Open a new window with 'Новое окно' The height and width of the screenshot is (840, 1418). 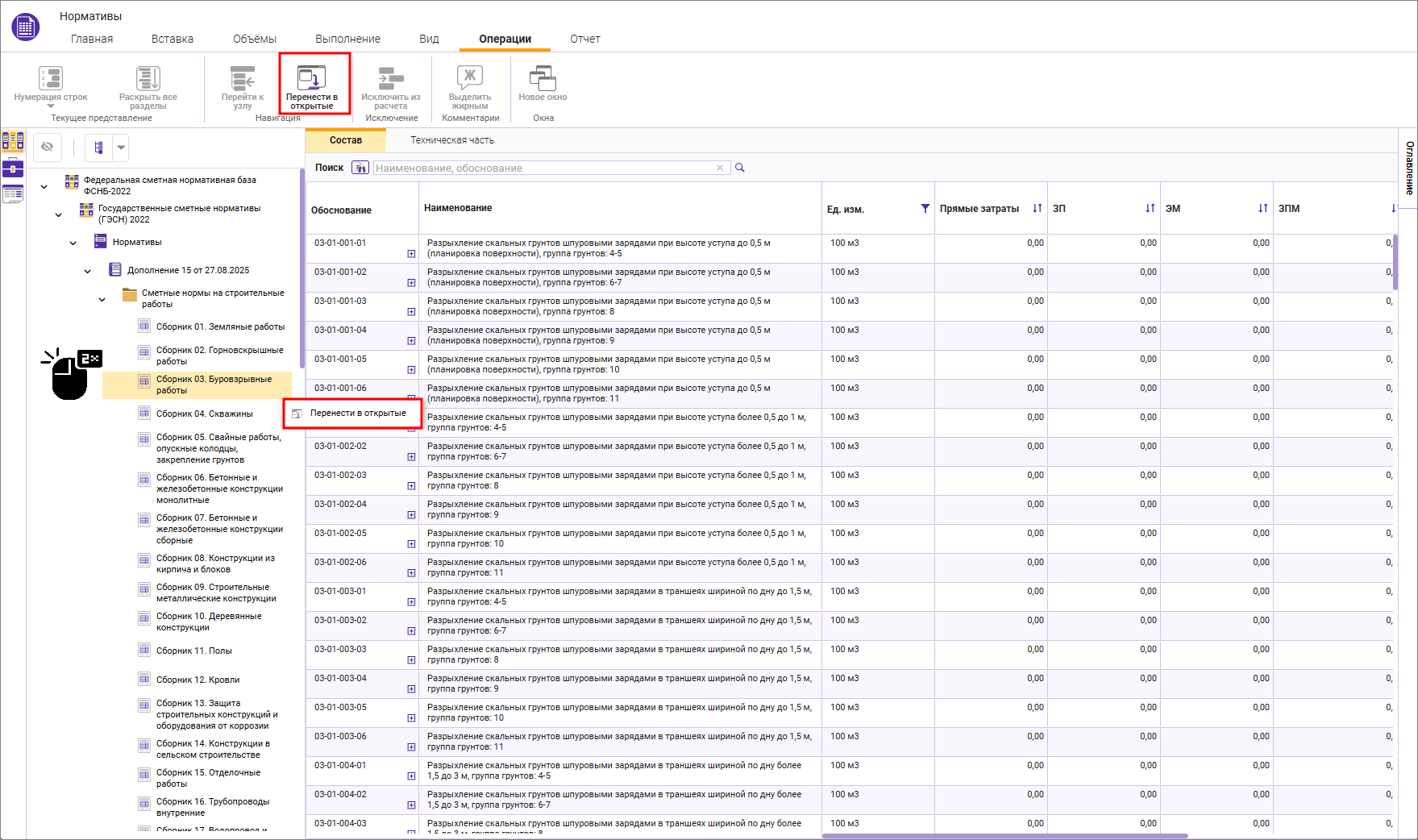(x=543, y=80)
